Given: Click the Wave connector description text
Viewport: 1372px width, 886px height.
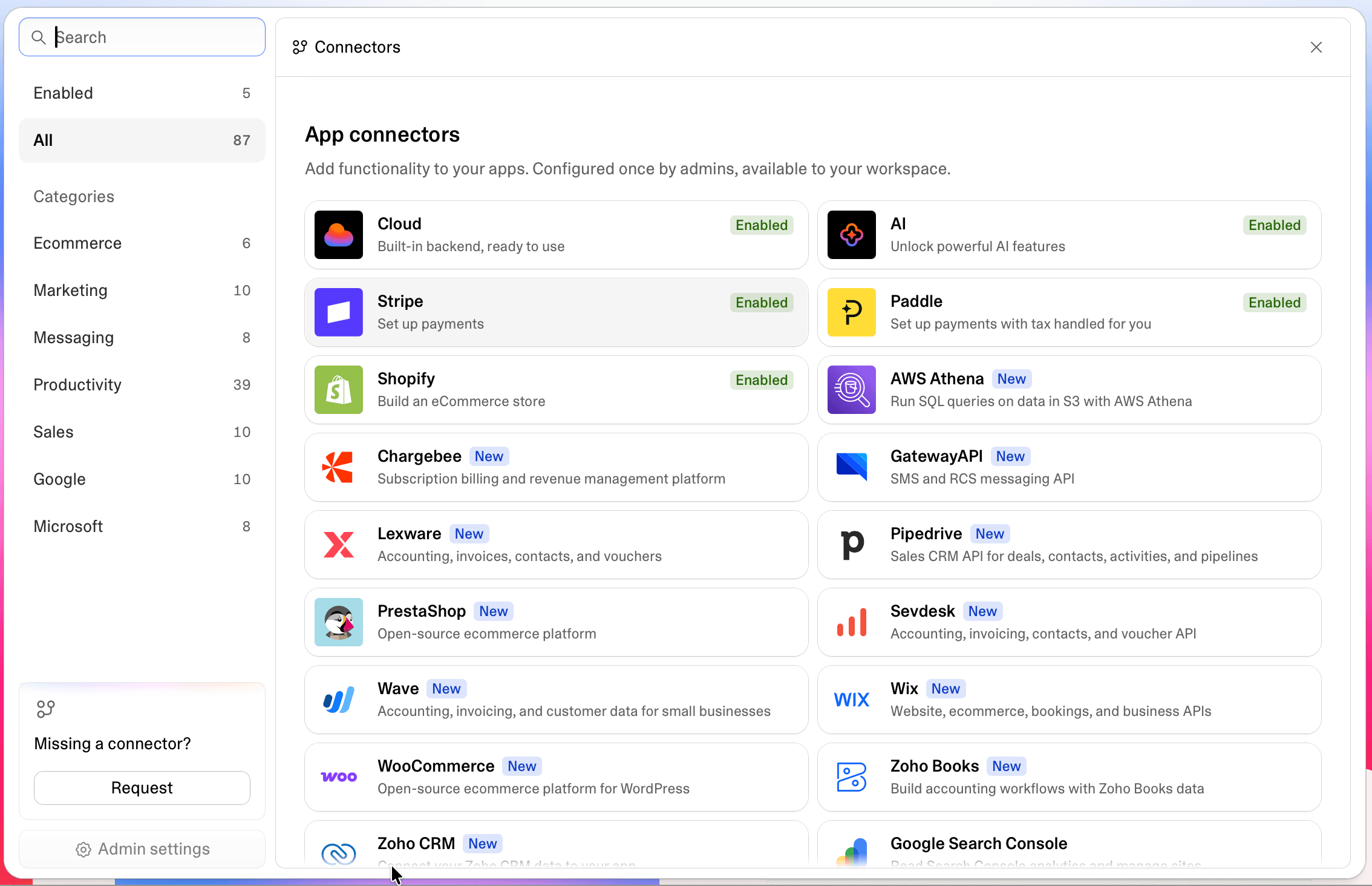Looking at the screenshot, I should pos(574,711).
